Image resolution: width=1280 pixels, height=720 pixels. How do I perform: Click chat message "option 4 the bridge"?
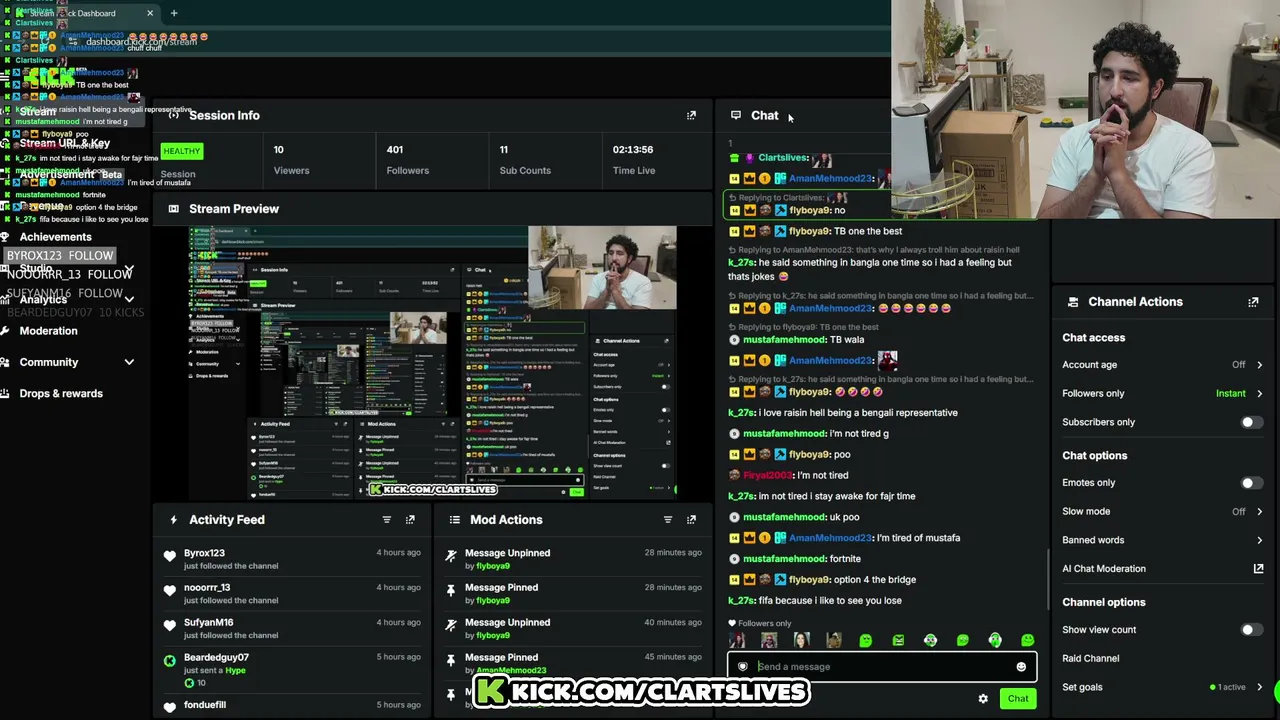(874, 580)
